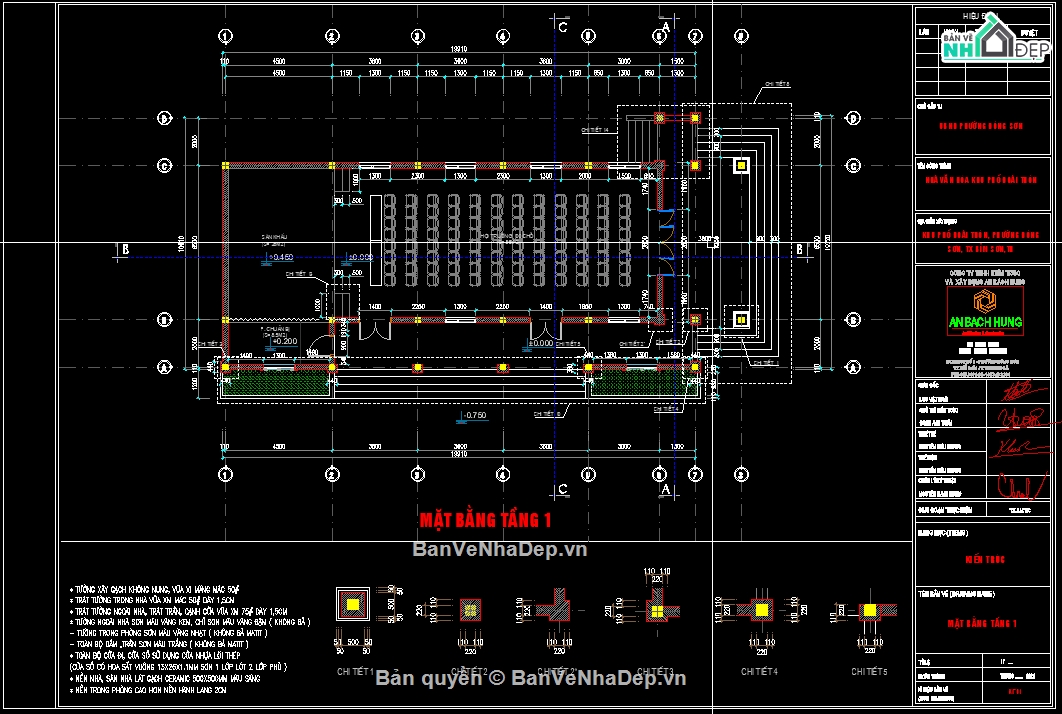Click the Bản quyền © BanVeNhaDep.vn copyright text
Screen dimensions: 1062x714
530,678
